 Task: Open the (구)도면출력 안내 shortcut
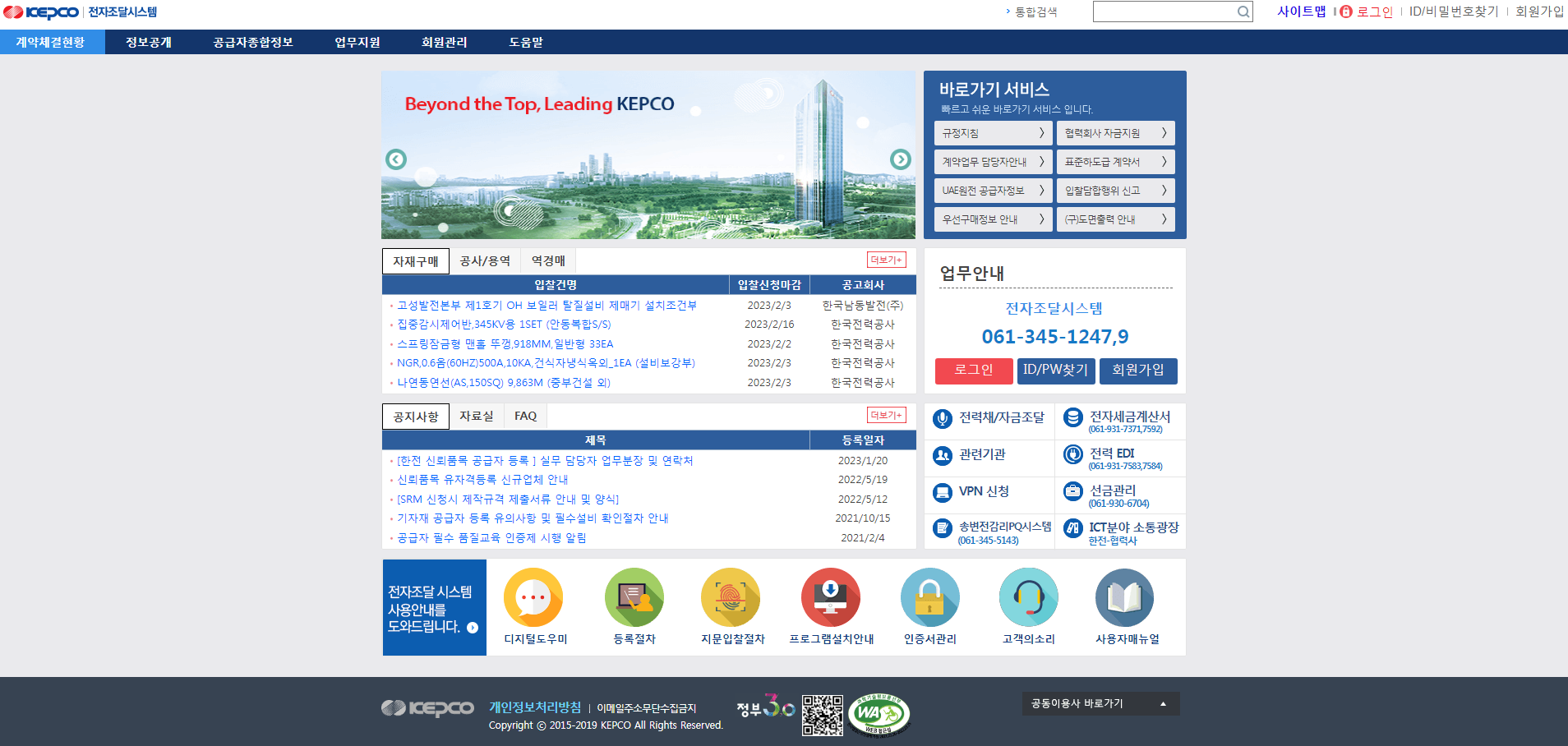tap(1115, 219)
